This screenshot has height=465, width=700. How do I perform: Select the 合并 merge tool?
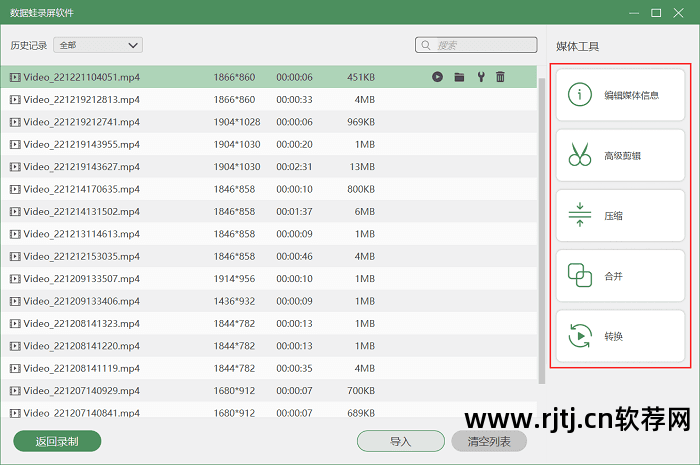coord(620,275)
